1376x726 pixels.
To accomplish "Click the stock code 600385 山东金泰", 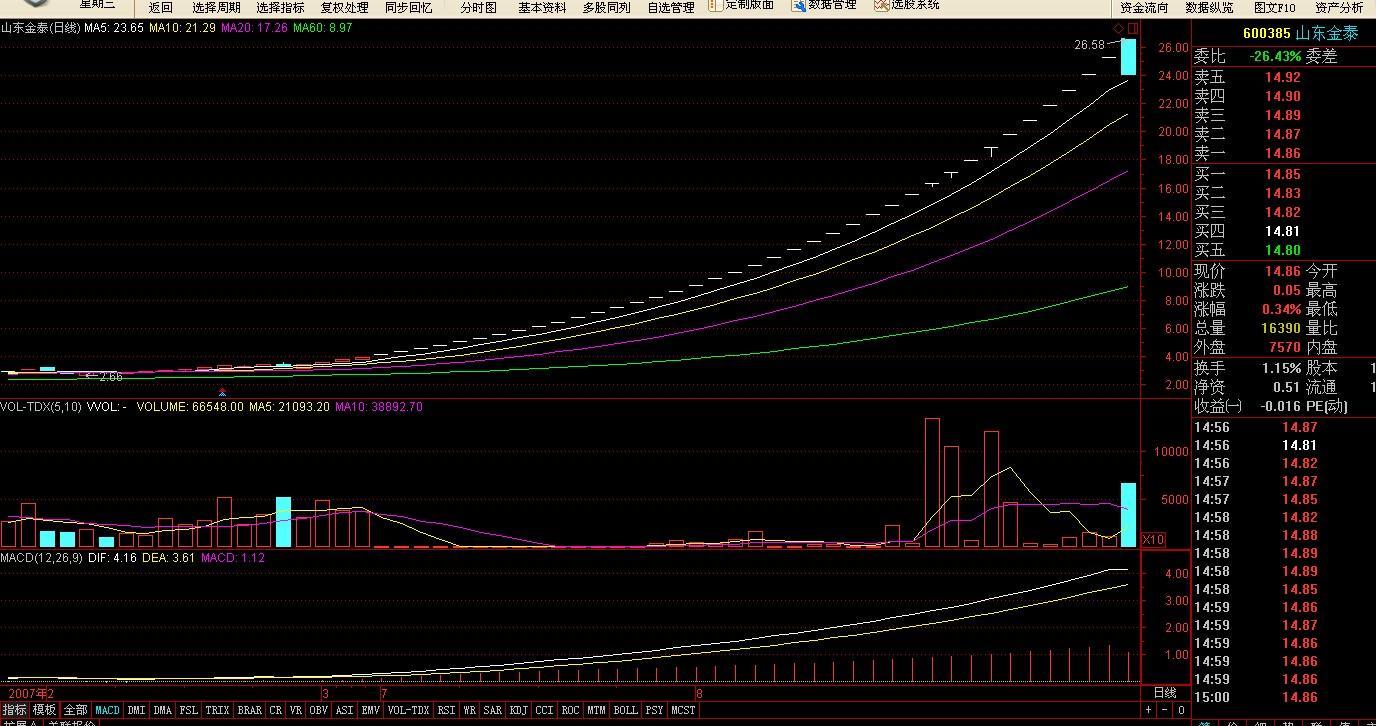I will click(1300, 33).
